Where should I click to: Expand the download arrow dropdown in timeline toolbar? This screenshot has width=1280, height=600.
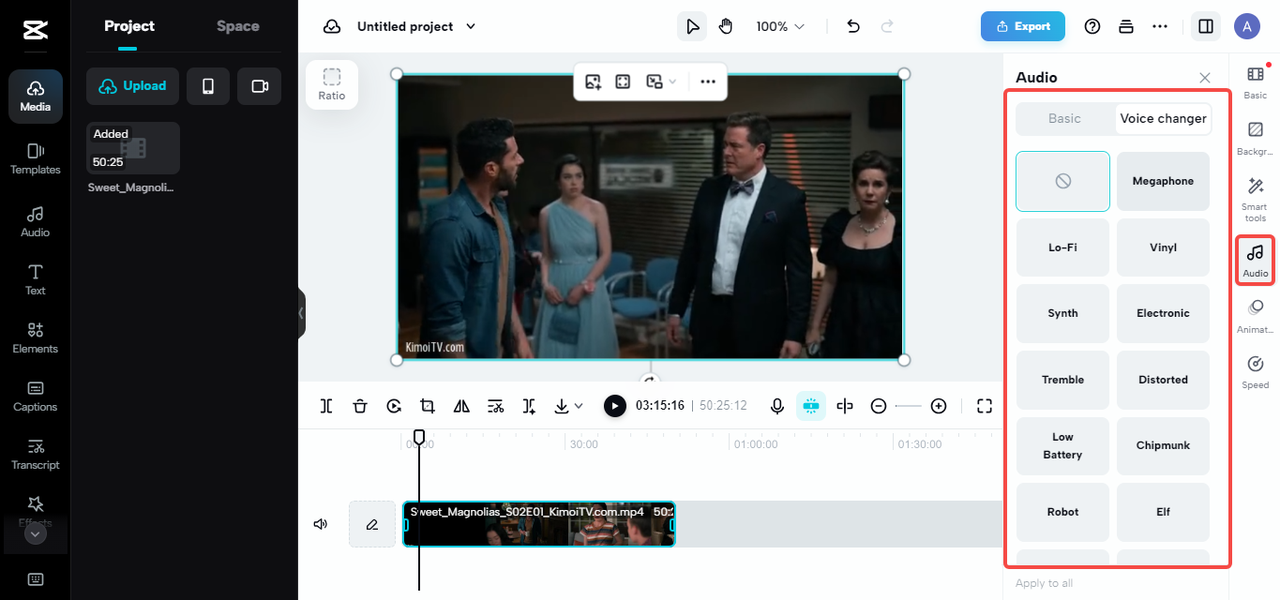coord(579,406)
